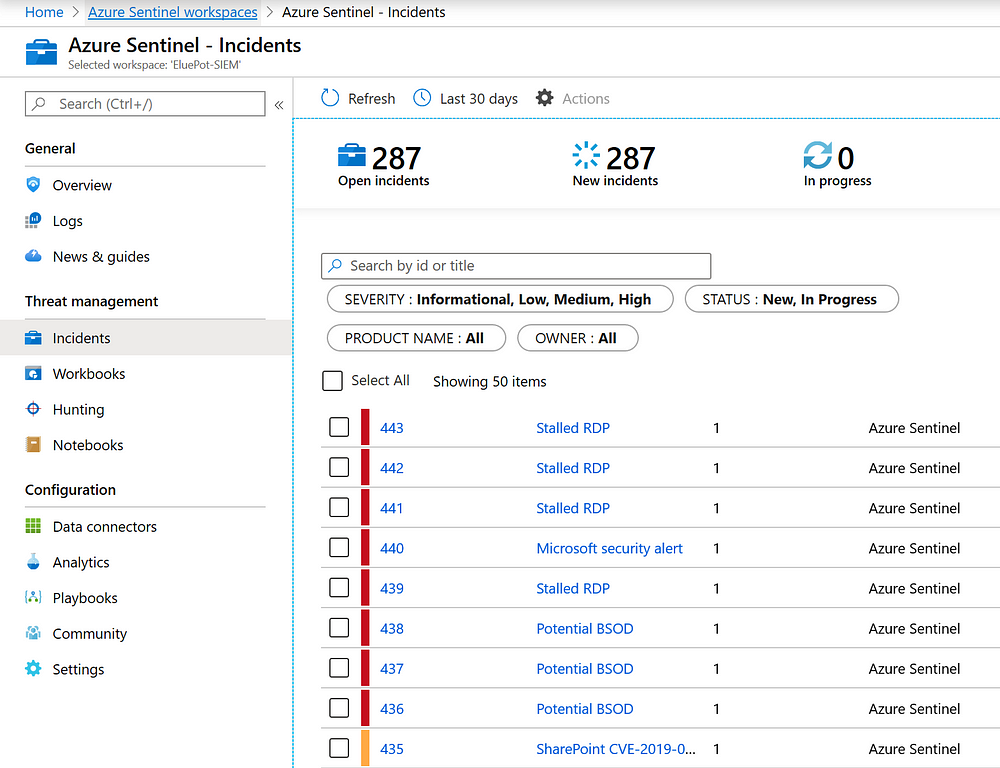Tick the checkbox for incident 440
1000x768 pixels.
tap(339, 547)
